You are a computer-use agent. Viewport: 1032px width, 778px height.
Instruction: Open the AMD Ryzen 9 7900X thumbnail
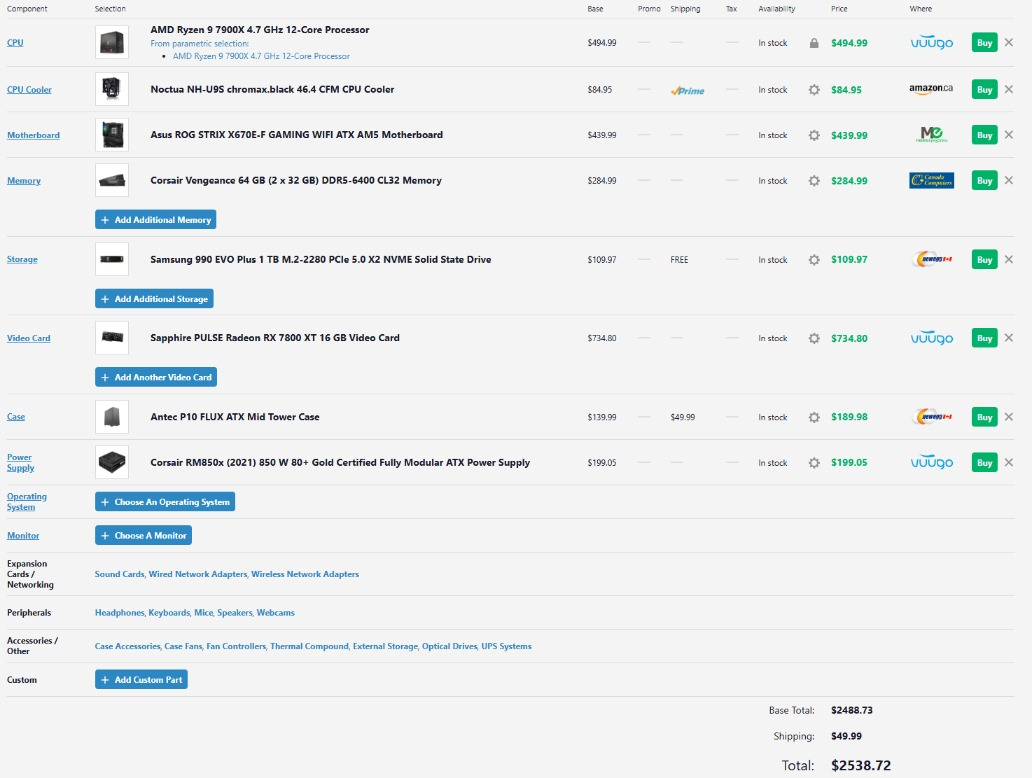(112, 42)
